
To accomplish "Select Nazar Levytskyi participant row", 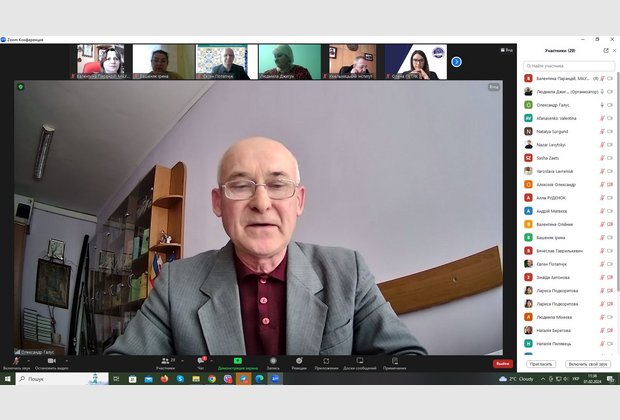I will [569, 145].
